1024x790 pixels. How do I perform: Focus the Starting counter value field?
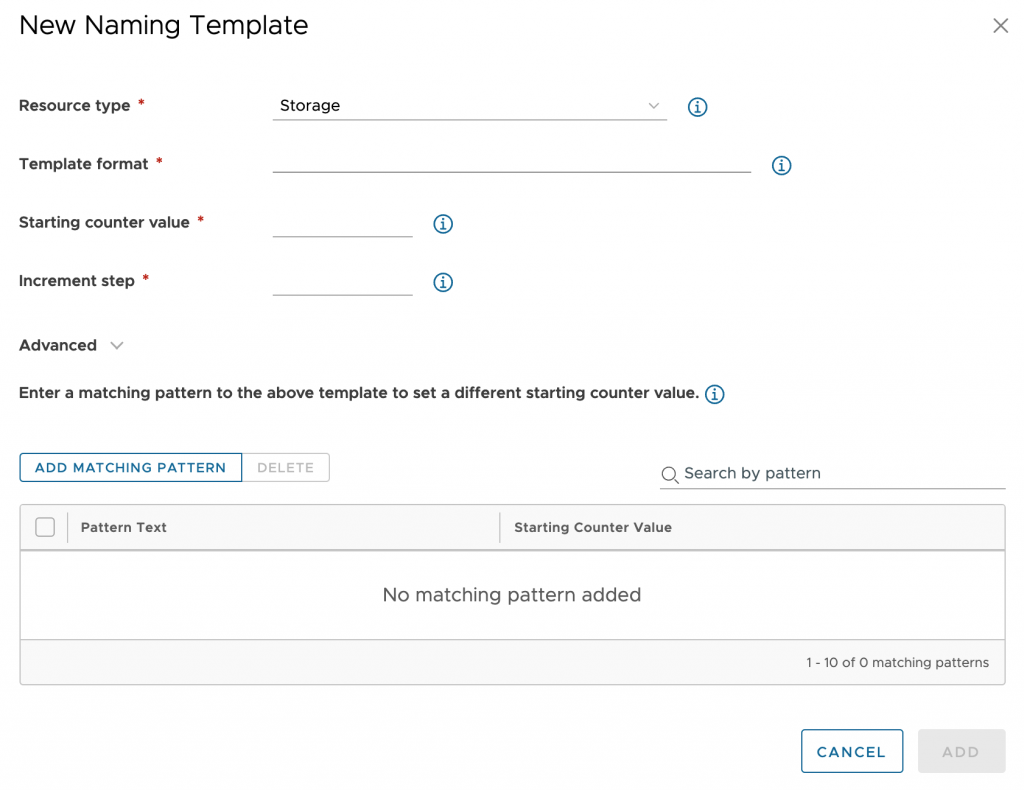pos(342,223)
